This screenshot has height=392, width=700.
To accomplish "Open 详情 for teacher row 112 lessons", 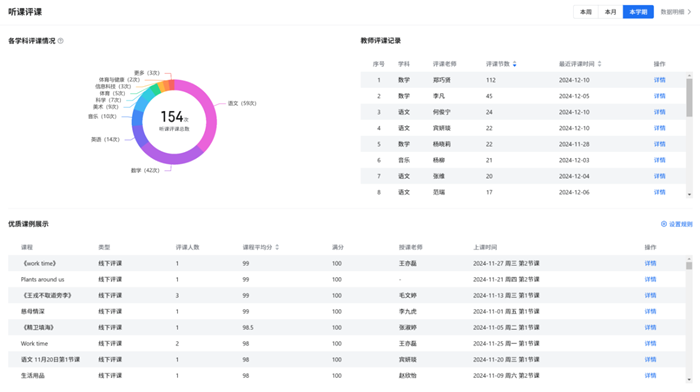I will [659, 80].
